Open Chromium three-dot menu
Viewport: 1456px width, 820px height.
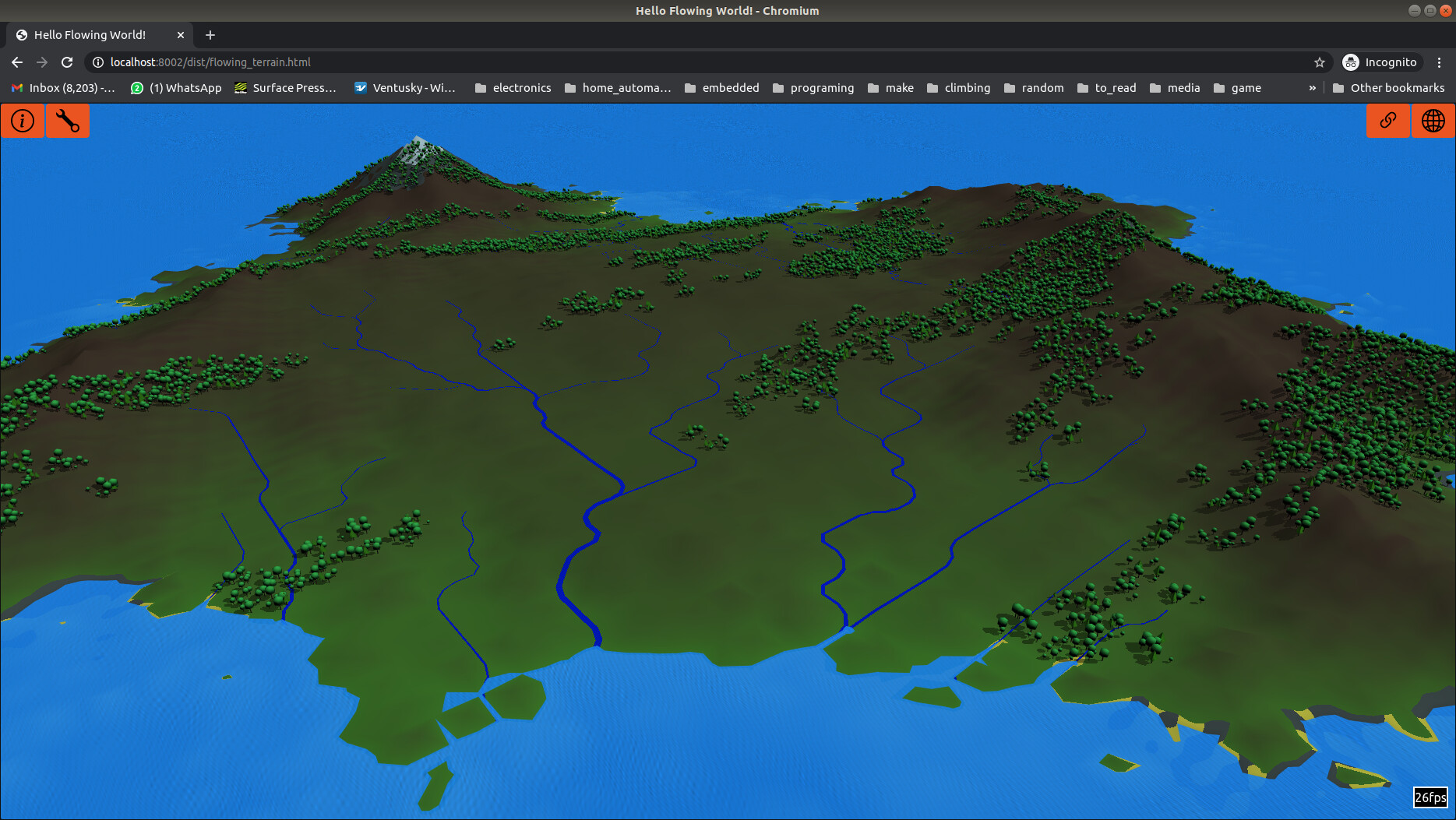(x=1439, y=62)
